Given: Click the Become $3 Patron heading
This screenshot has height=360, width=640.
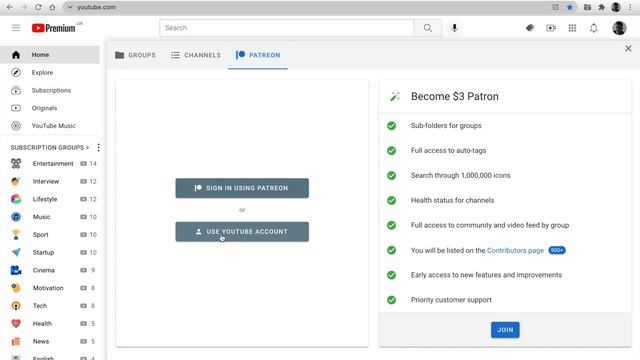Looking at the screenshot, I should tap(455, 96).
